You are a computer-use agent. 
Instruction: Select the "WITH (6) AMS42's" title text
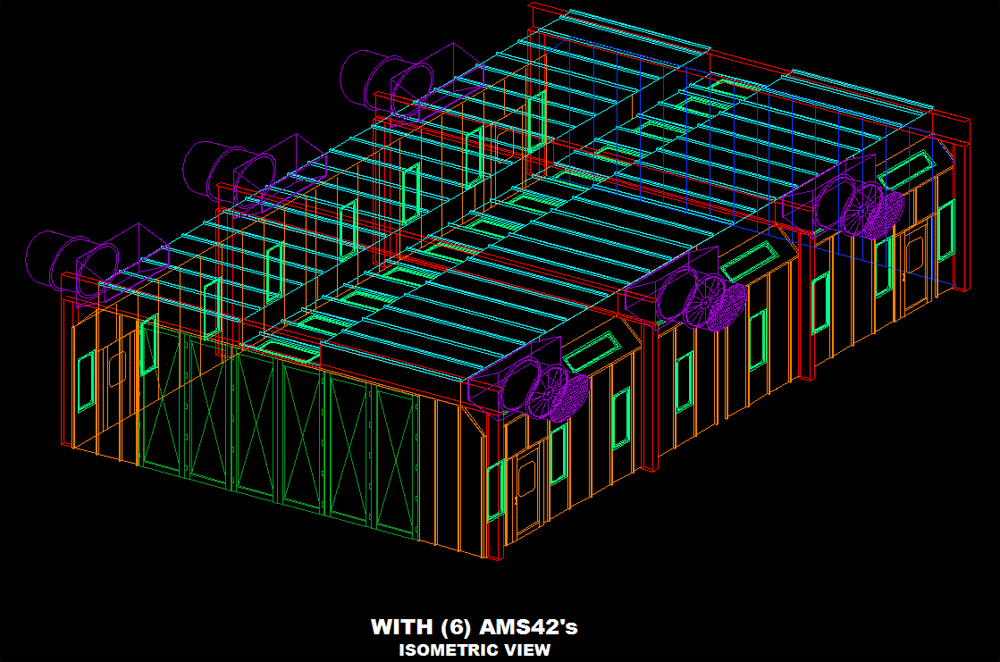coord(474,627)
